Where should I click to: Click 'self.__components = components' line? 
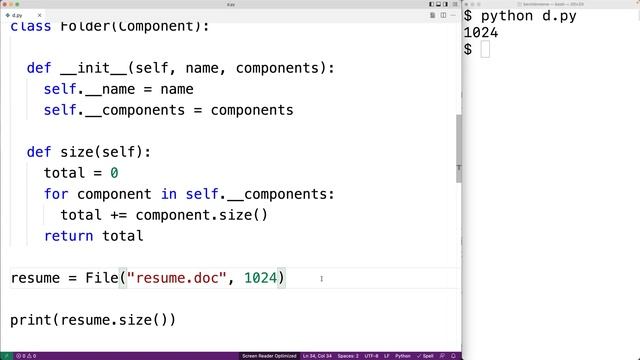(169, 110)
